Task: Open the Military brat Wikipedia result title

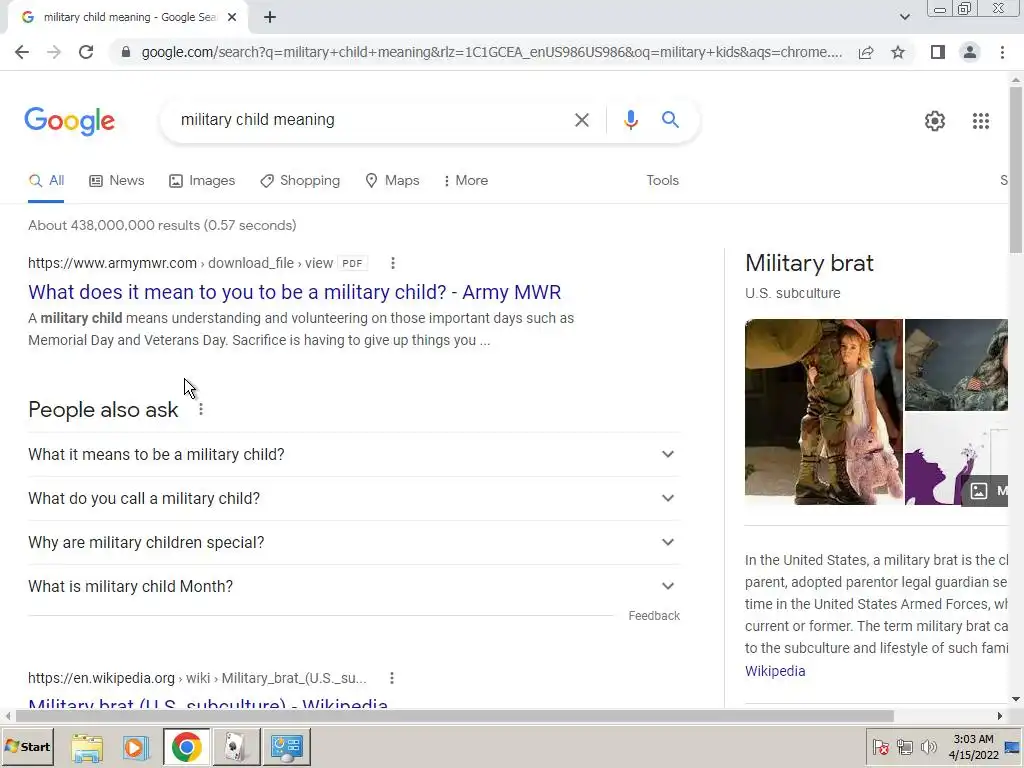Action: coord(208,703)
